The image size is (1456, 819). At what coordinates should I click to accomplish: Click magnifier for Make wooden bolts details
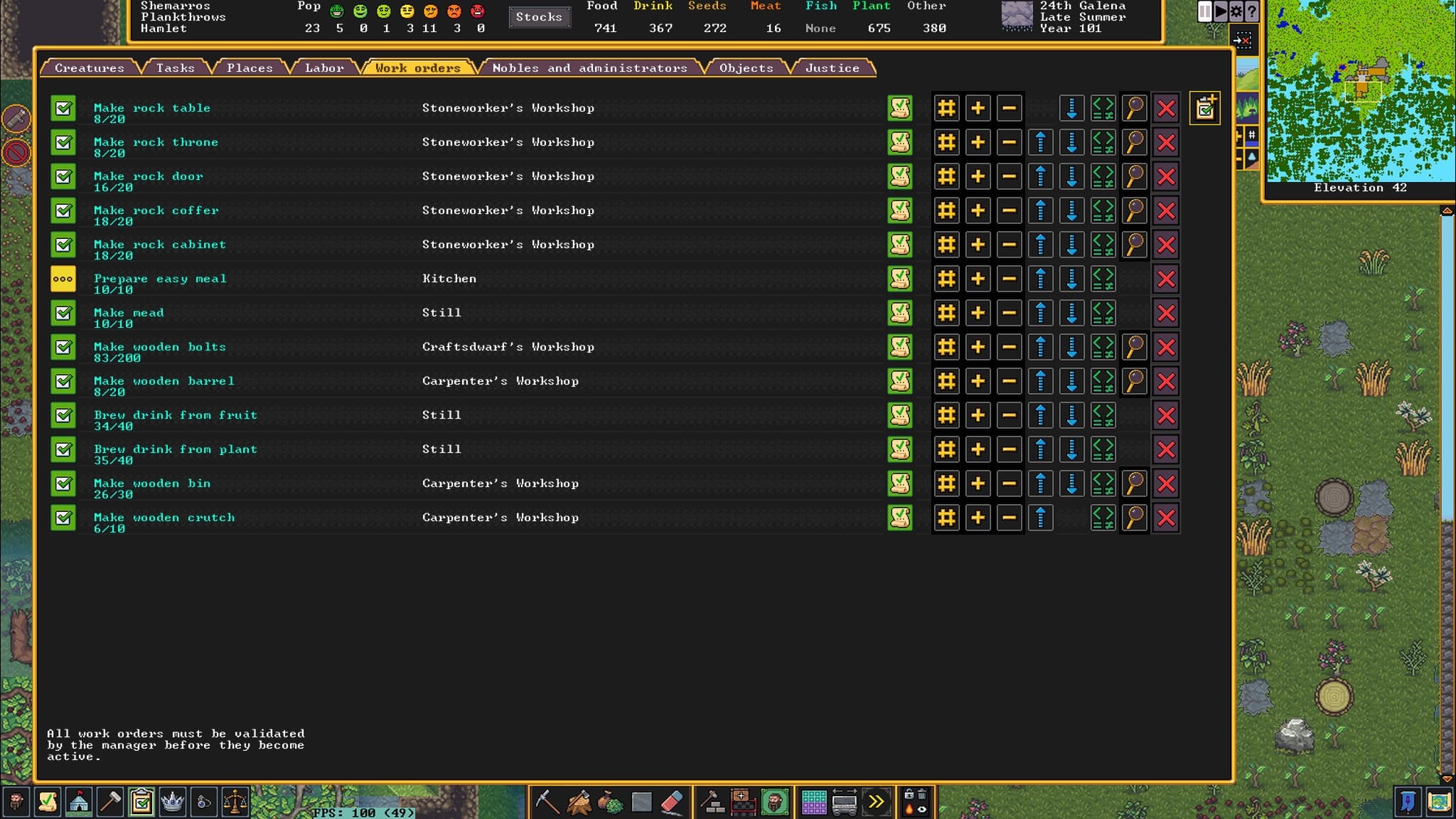(x=1135, y=348)
